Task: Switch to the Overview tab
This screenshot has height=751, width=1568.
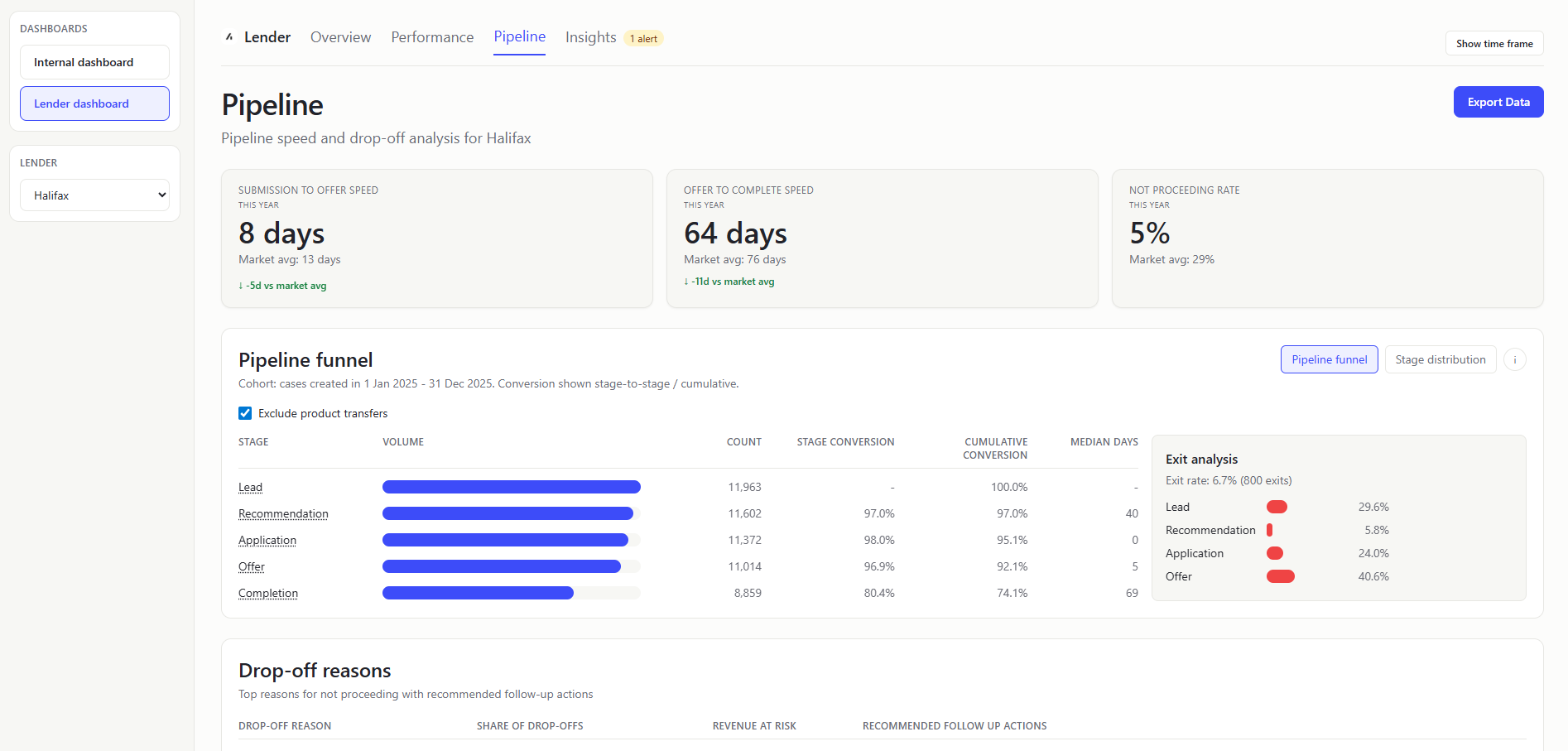Action: (340, 37)
